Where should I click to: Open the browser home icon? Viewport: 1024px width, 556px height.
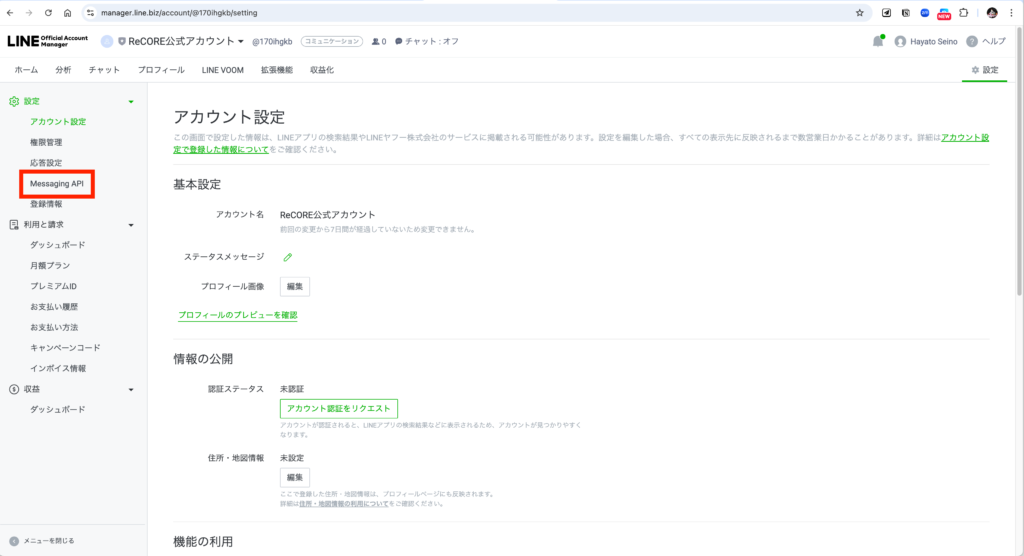(67, 13)
